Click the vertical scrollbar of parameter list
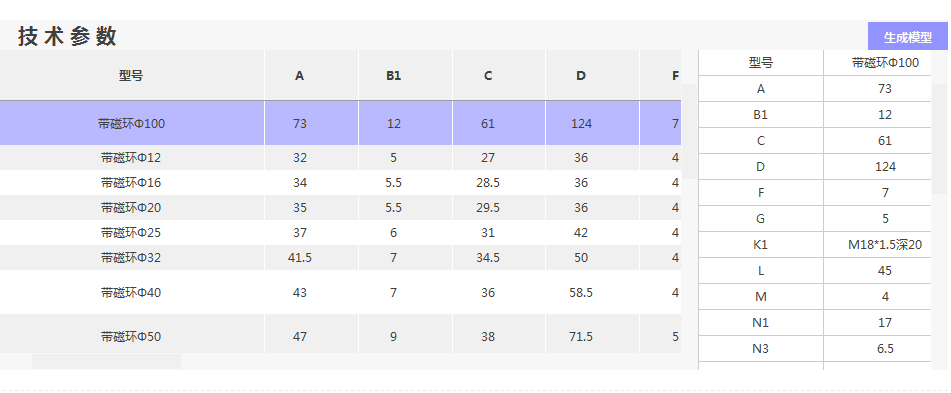This screenshot has height=393, width=951. [939, 139]
